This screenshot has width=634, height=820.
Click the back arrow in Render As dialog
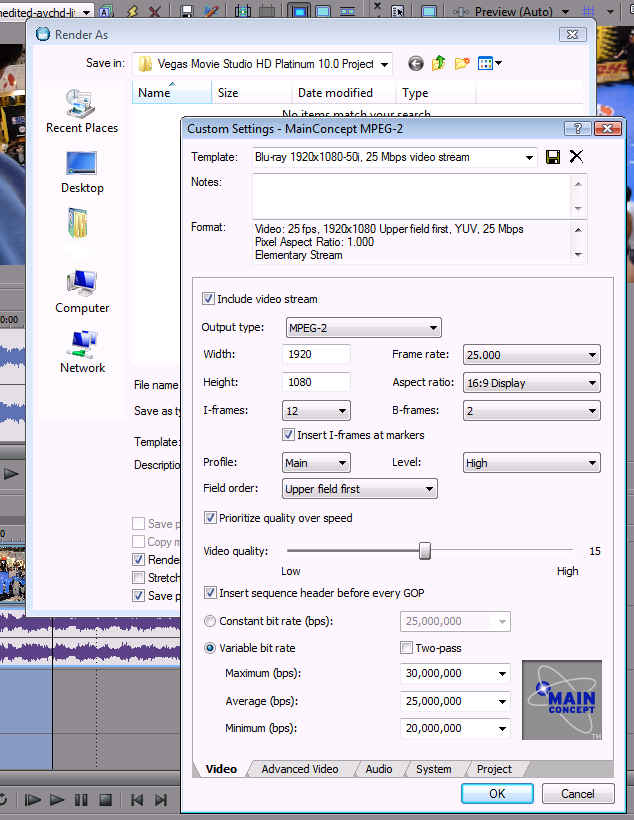(415, 64)
